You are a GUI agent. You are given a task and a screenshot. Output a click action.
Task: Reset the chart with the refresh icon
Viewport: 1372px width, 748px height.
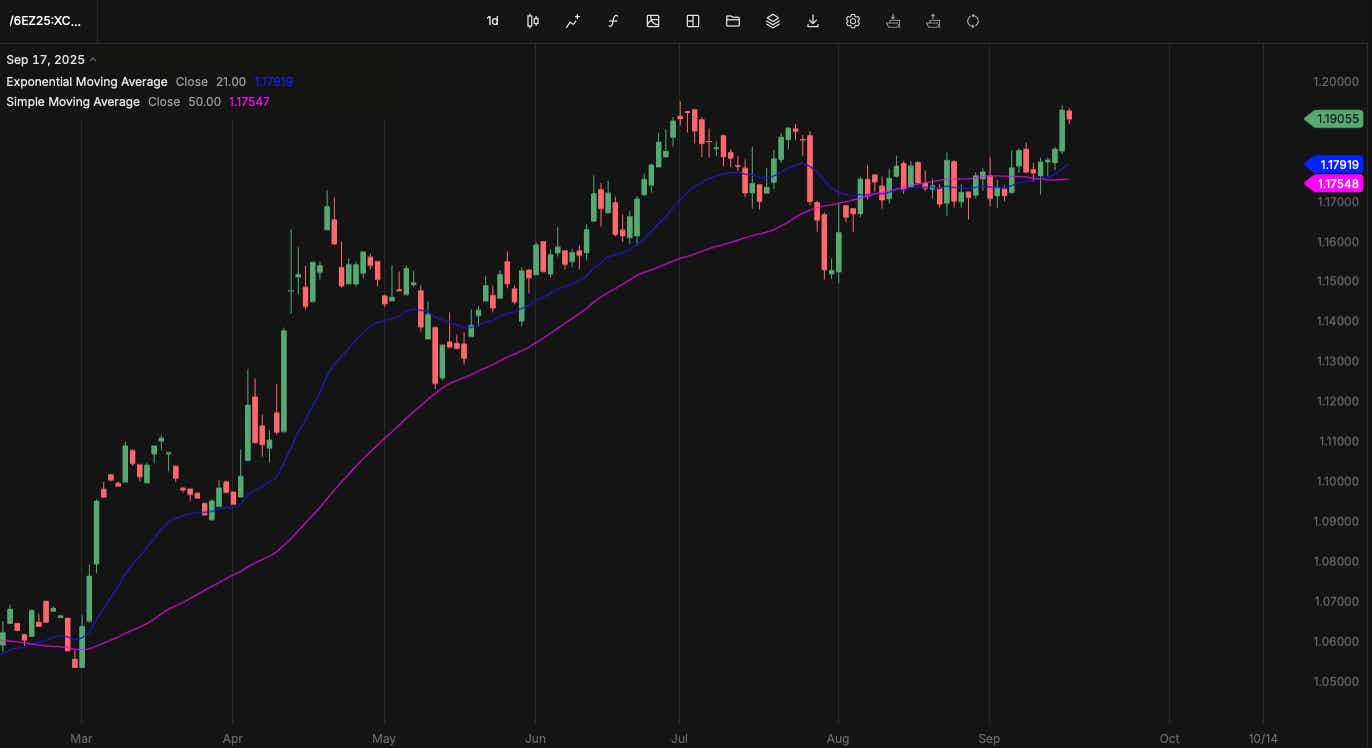(972, 20)
